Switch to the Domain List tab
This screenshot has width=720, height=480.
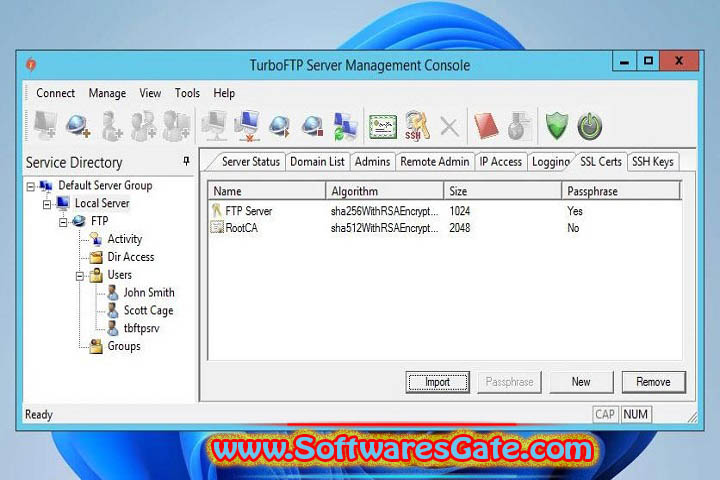(x=317, y=162)
